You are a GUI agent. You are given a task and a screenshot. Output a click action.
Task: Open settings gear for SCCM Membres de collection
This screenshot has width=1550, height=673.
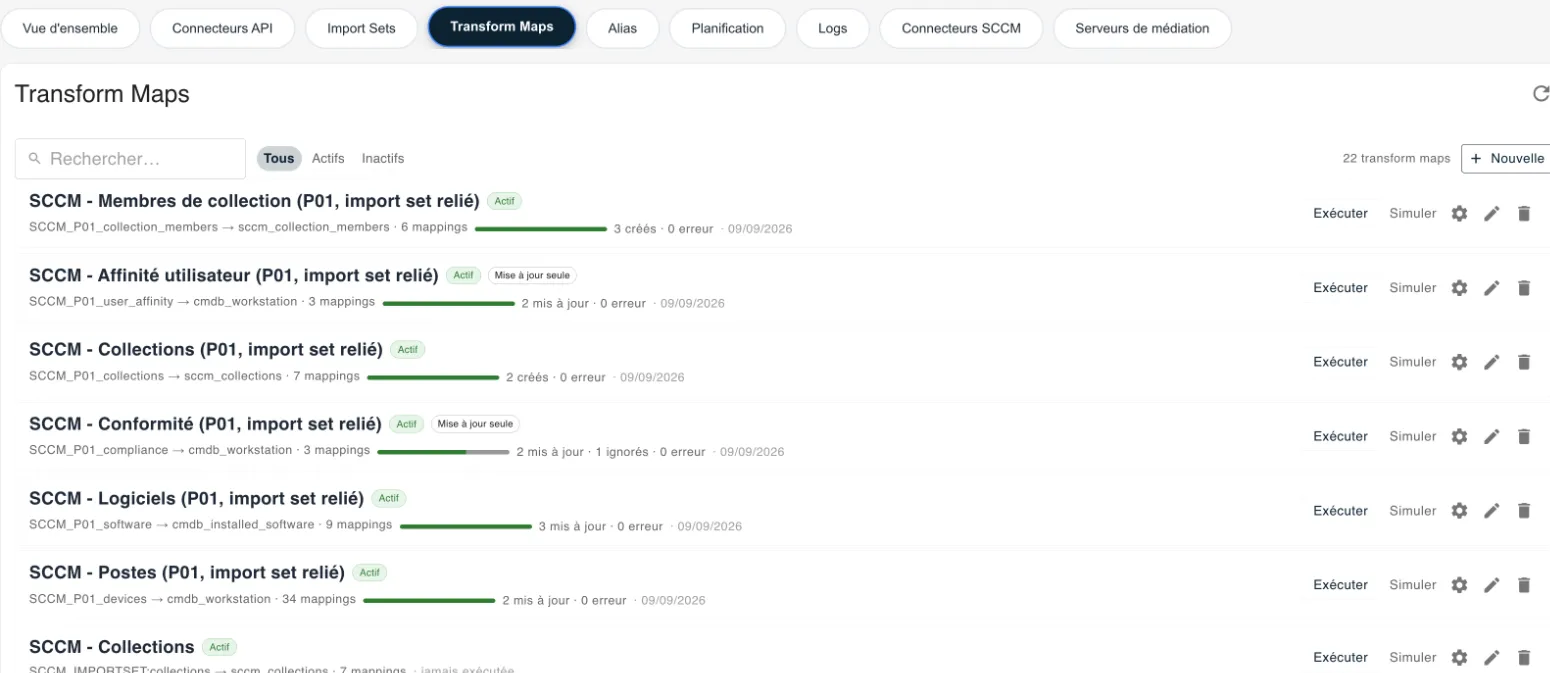coord(1459,213)
